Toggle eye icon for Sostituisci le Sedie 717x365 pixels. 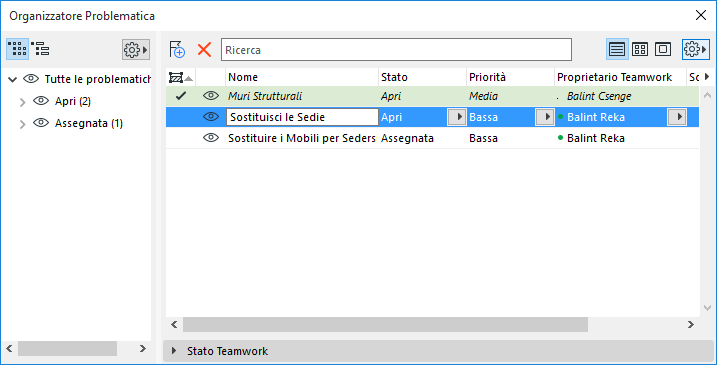pos(210,117)
